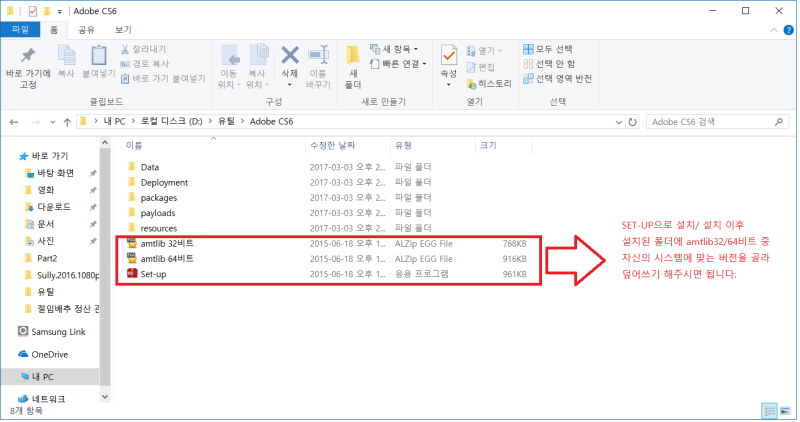The width and height of the screenshot is (800, 422).
Task: Choose 바로 가기 붙여넣기 command
Action: click(x=163, y=79)
